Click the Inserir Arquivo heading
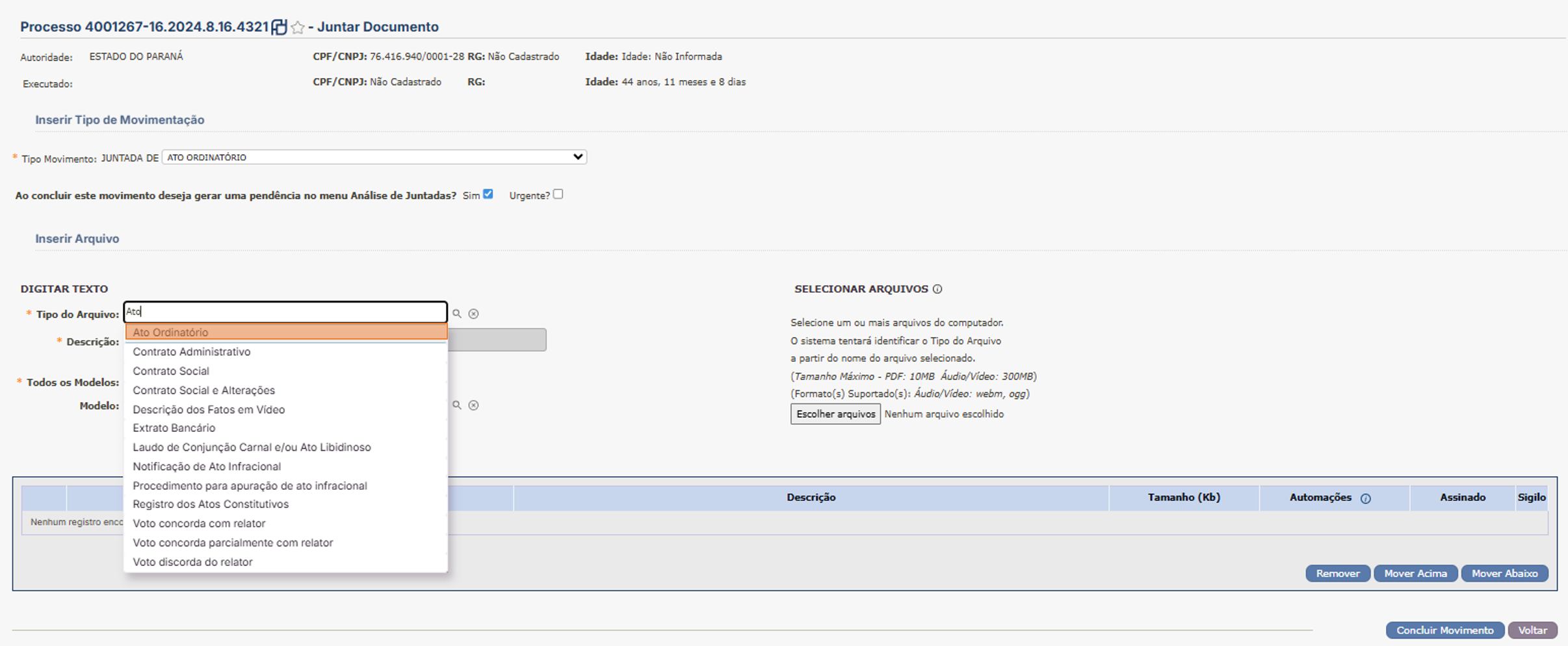The width and height of the screenshot is (1568, 646). click(77, 239)
